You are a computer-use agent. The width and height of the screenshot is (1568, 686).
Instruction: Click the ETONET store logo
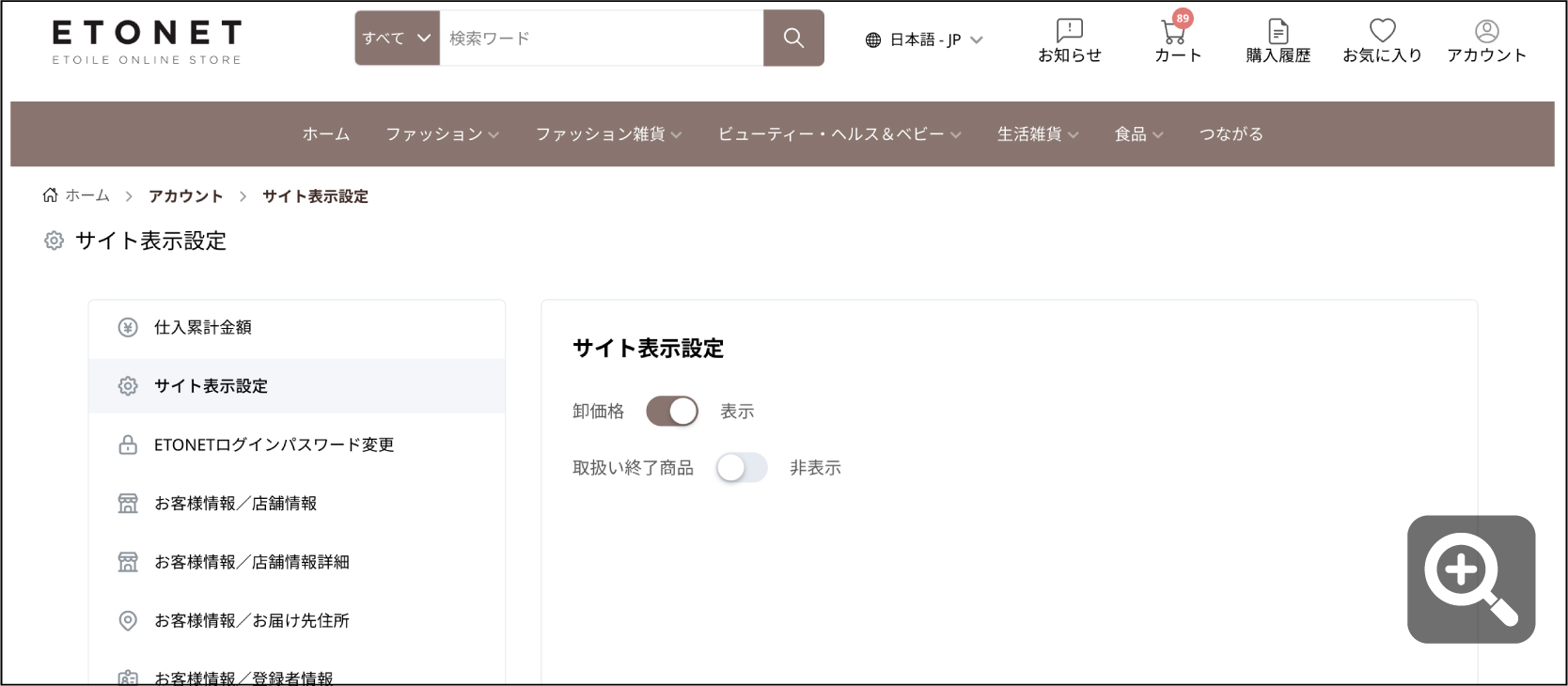click(x=147, y=42)
